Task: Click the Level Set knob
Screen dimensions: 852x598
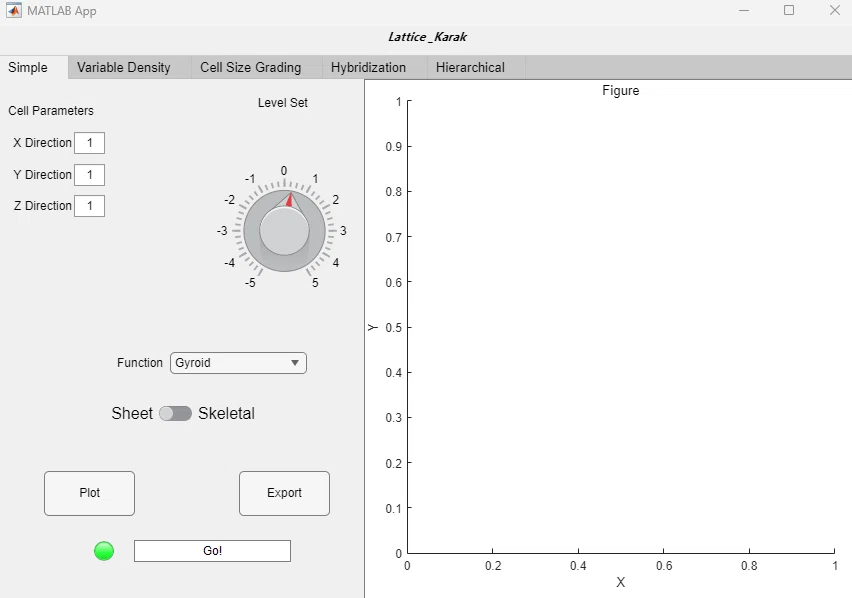Action: pos(284,230)
